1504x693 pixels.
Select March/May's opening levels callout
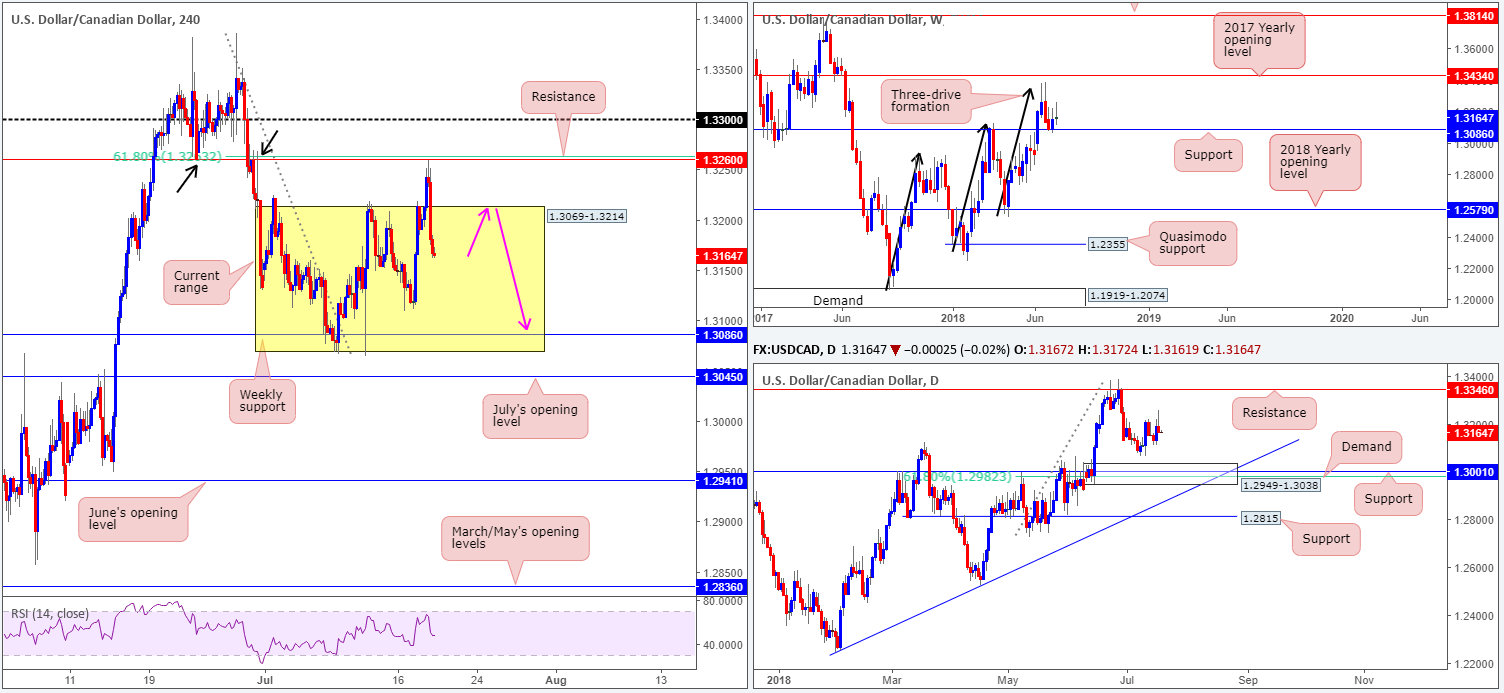click(x=514, y=538)
